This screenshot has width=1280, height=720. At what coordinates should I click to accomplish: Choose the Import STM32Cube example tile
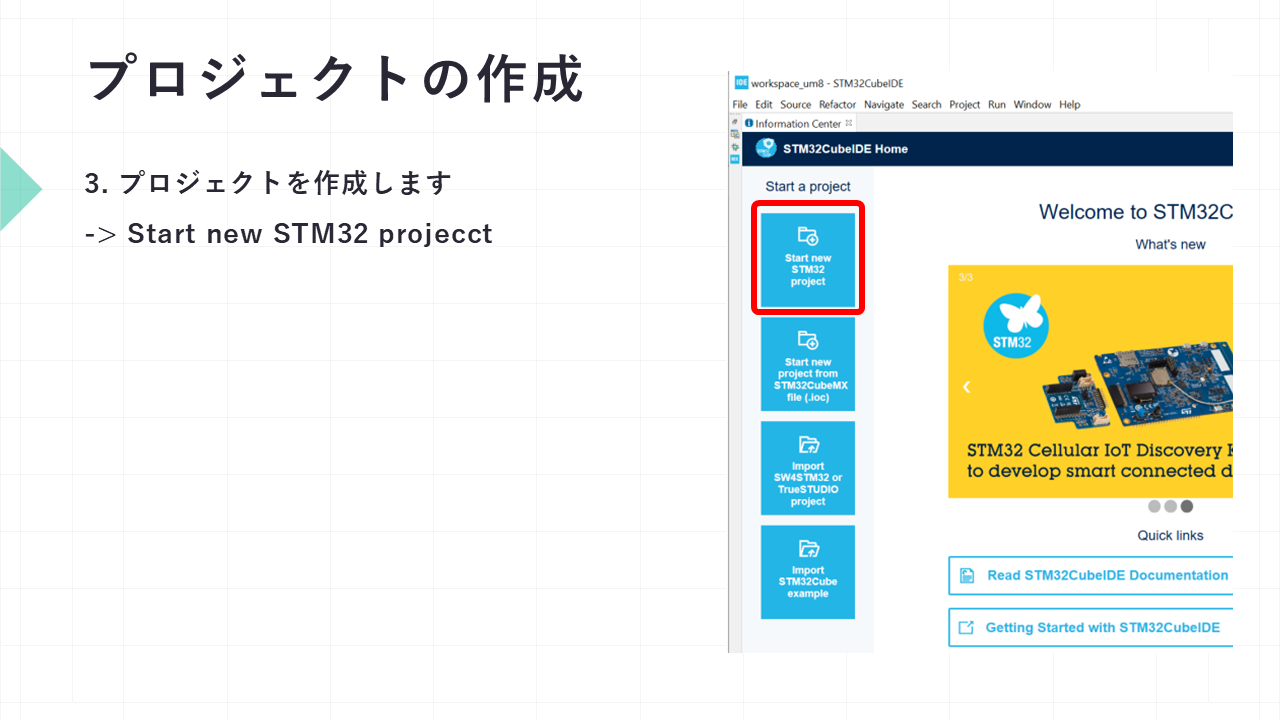[808, 572]
